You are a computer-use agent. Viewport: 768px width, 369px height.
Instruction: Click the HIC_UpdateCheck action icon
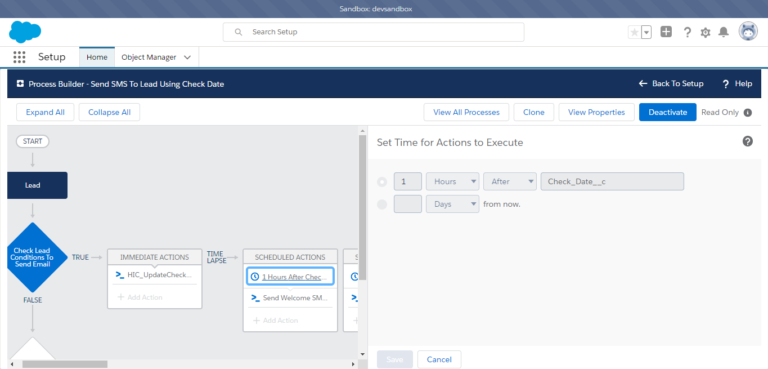tap(120, 275)
